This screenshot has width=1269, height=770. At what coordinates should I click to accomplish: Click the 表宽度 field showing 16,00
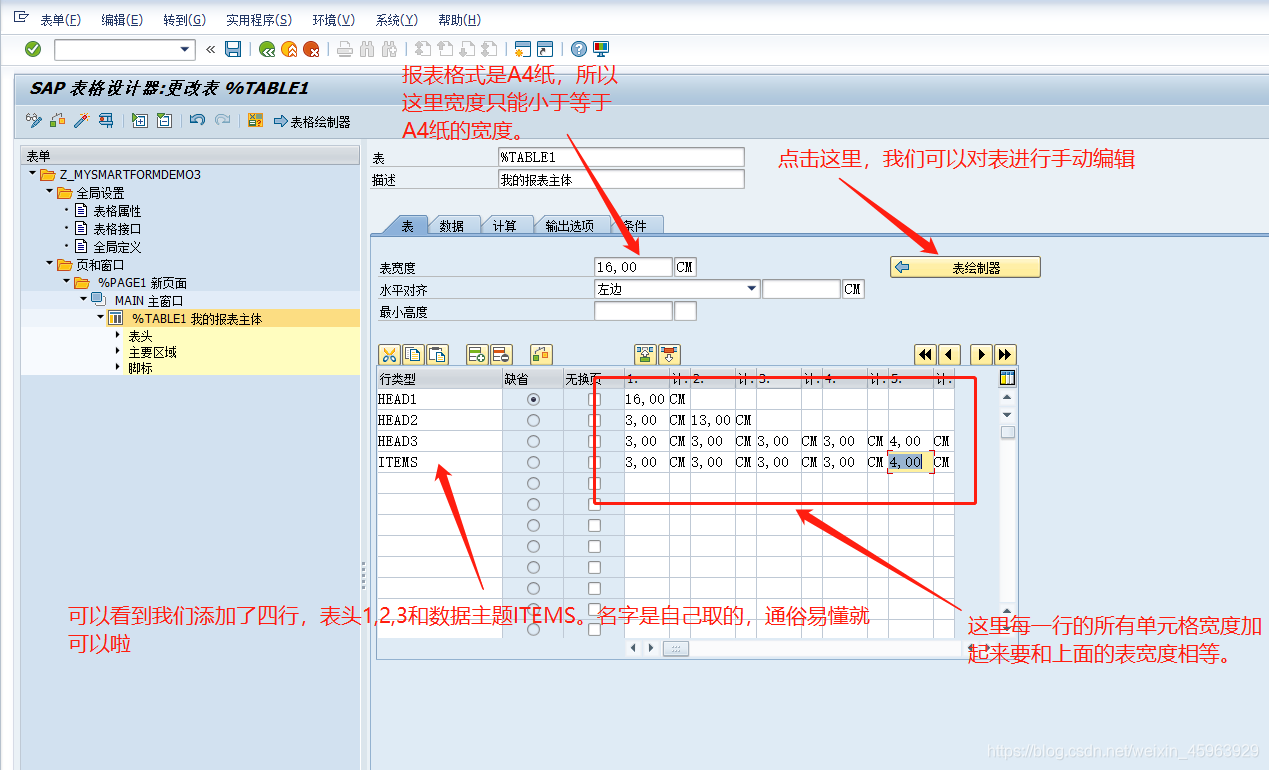click(634, 267)
